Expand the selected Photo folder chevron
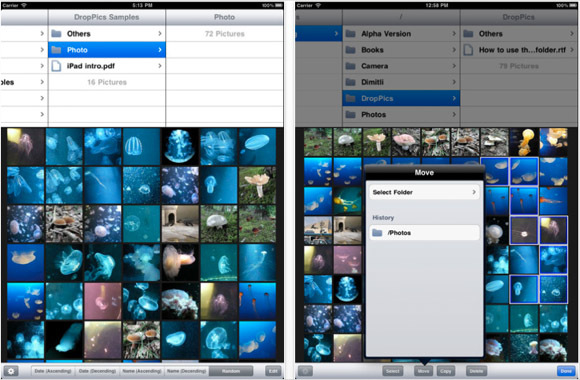Image resolution: width=580 pixels, height=380 pixels. pos(160,50)
